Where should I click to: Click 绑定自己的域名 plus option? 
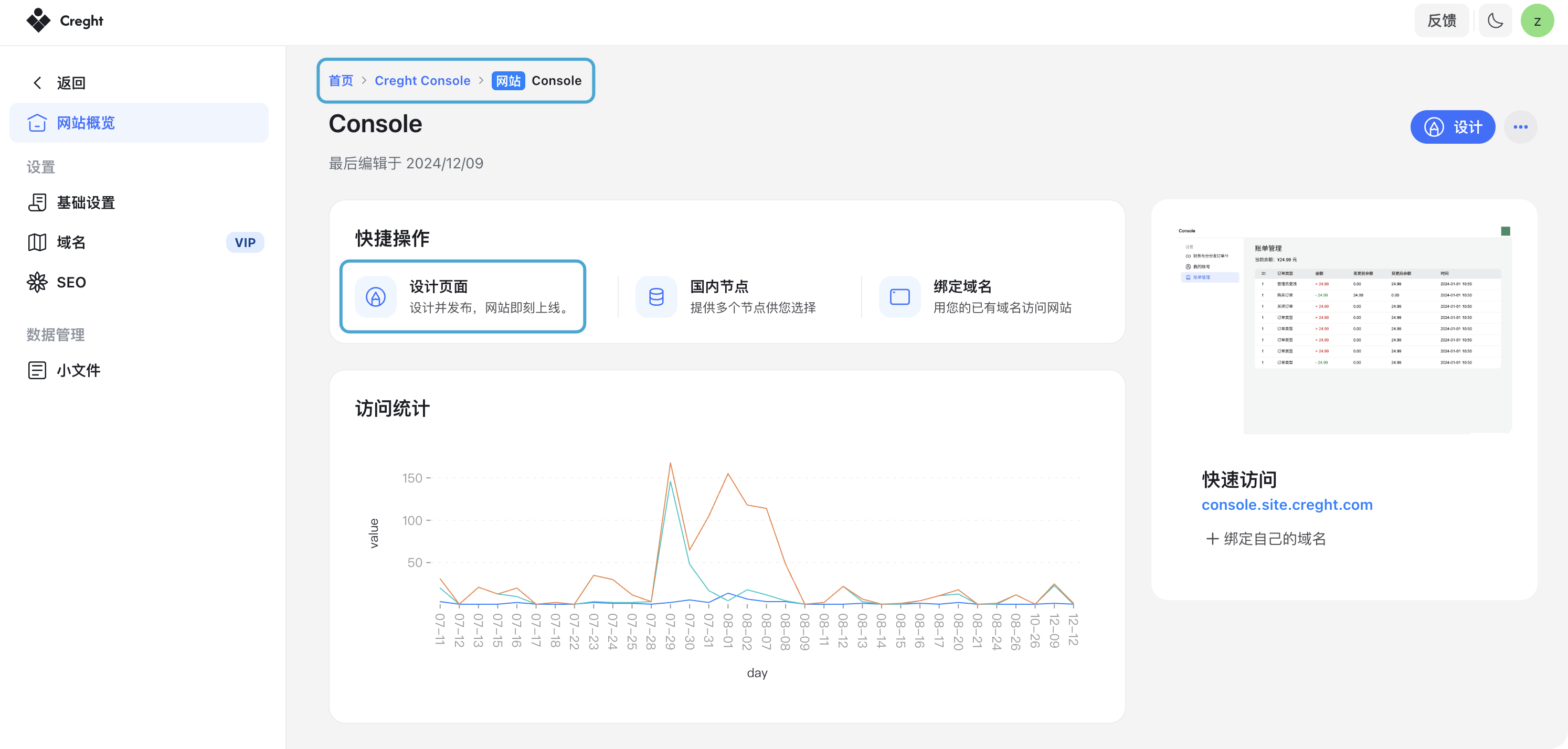[x=1266, y=539]
